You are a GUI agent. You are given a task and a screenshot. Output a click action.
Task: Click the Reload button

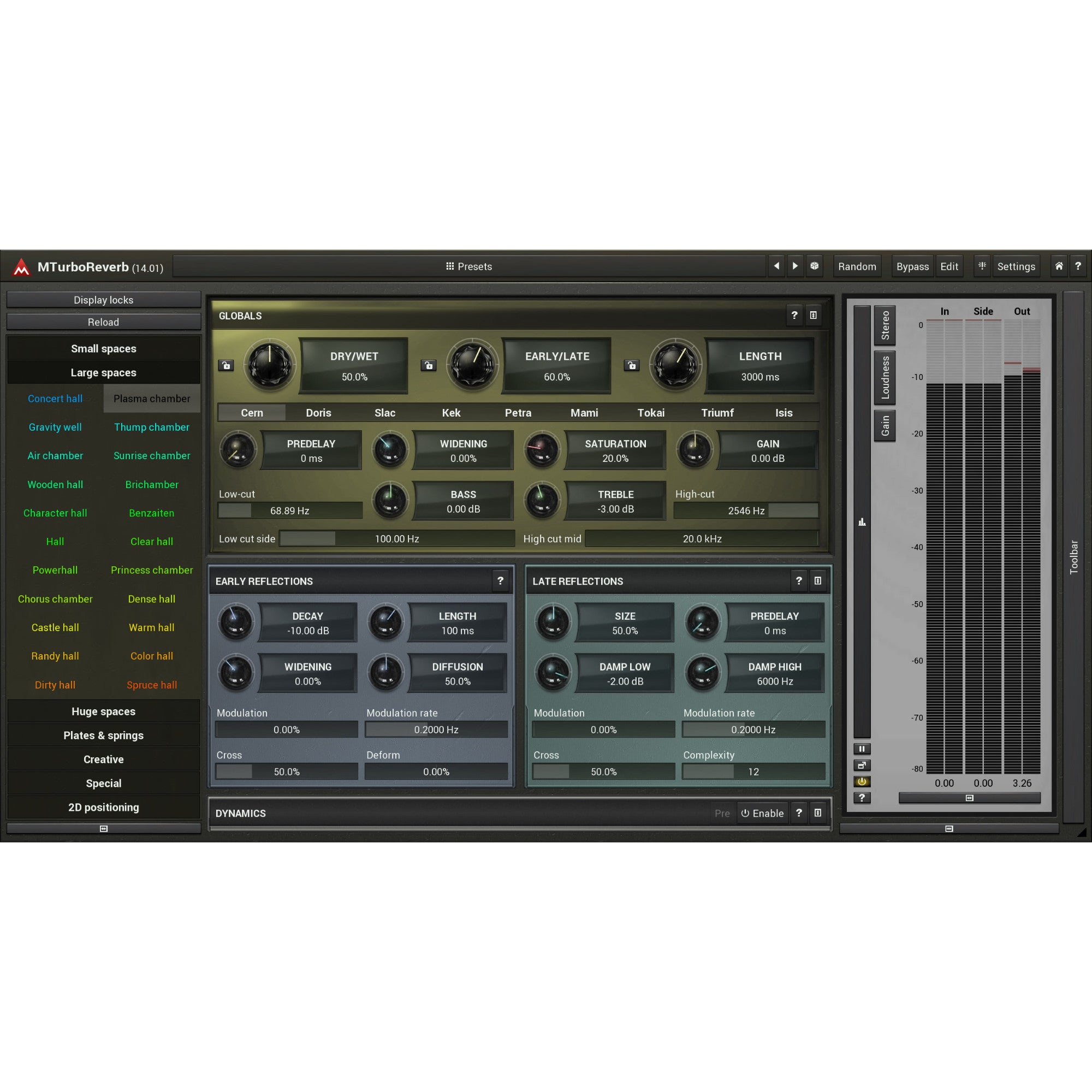(x=103, y=322)
